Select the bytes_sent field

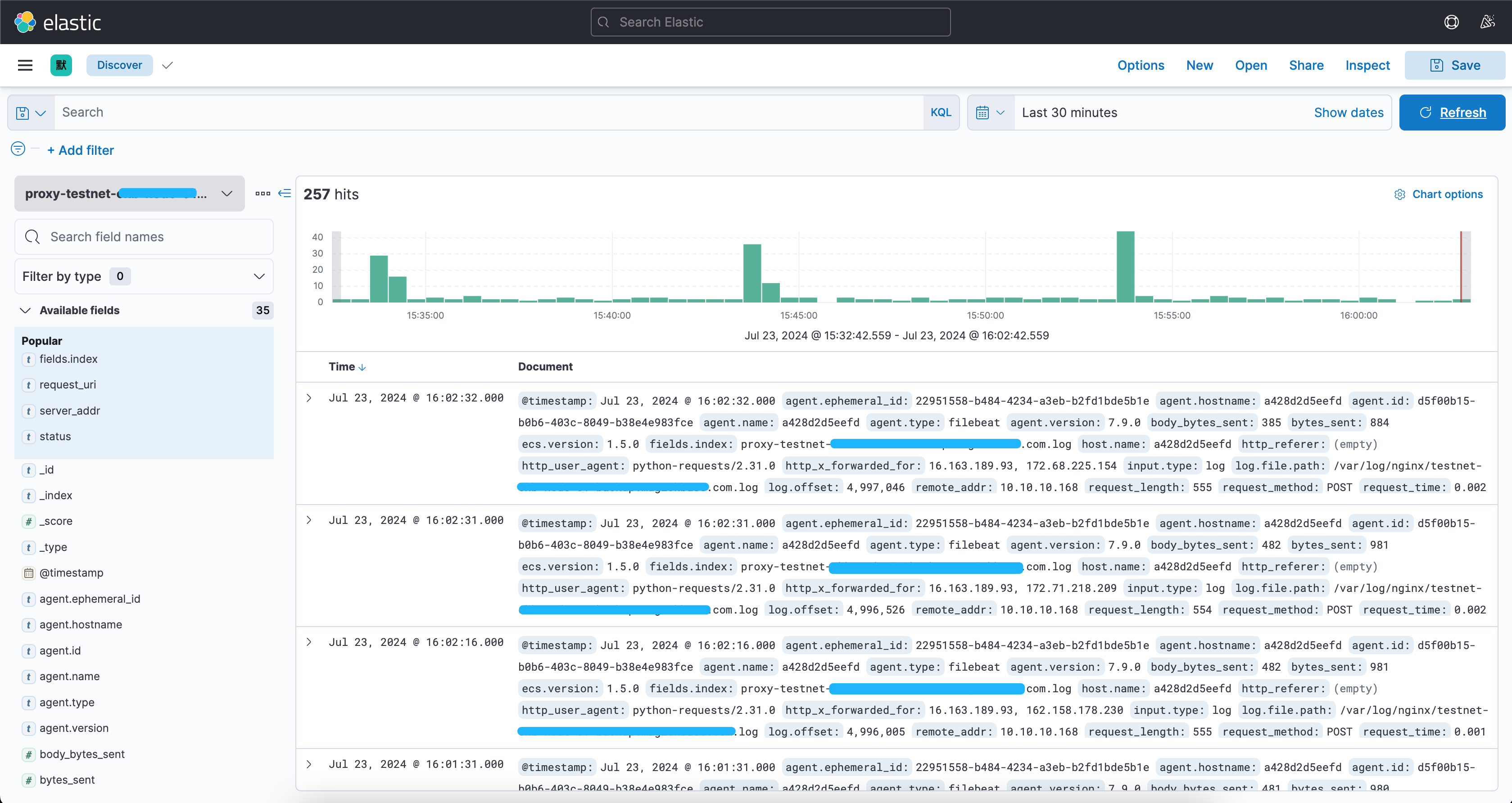tap(67, 780)
